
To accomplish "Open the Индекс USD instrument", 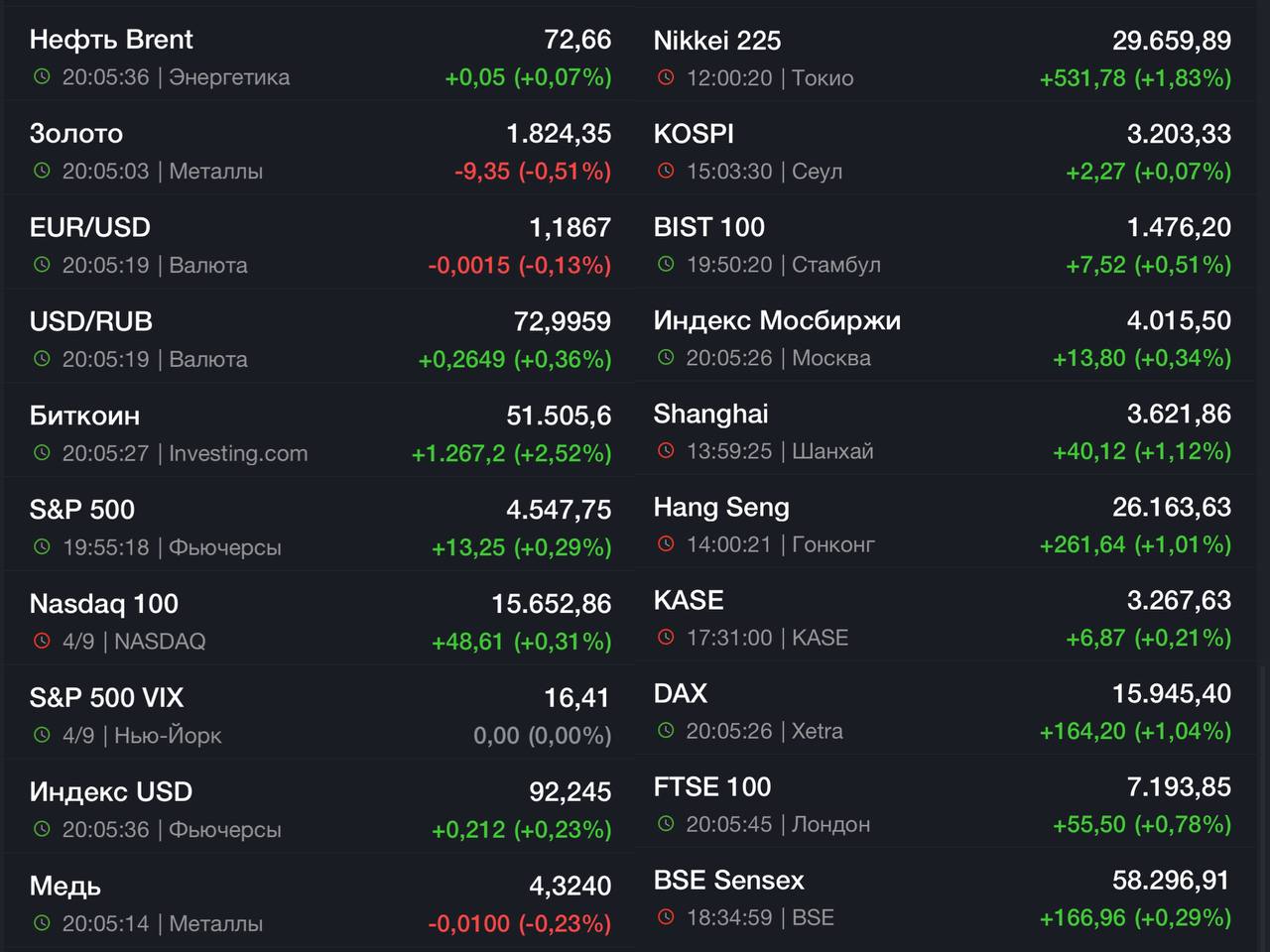I will coord(111,792).
